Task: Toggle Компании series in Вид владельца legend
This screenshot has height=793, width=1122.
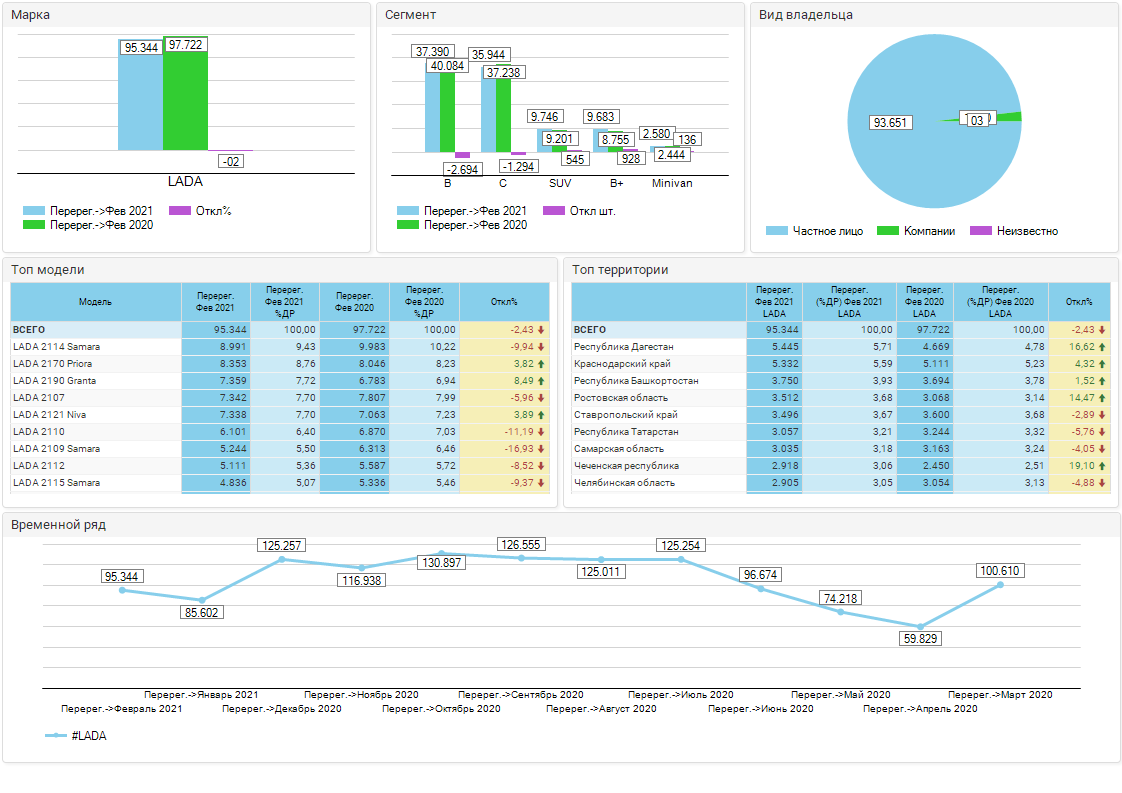Action: click(x=888, y=231)
